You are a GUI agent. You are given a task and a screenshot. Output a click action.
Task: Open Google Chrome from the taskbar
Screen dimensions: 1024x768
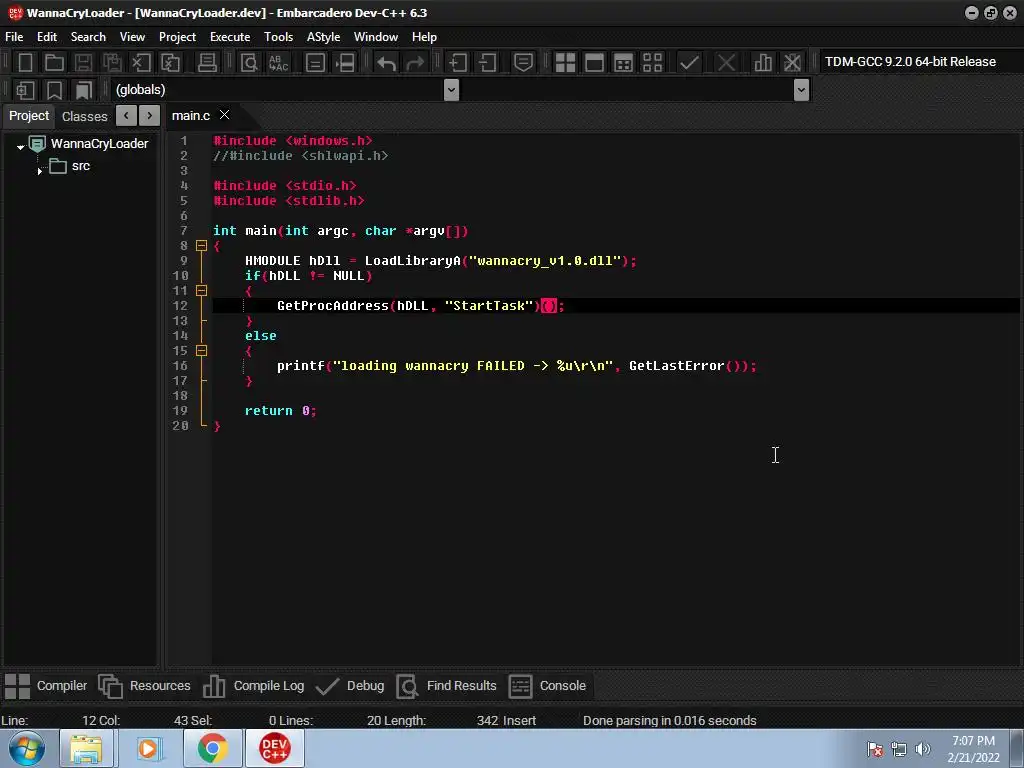pyautogui.click(x=212, y=748)
